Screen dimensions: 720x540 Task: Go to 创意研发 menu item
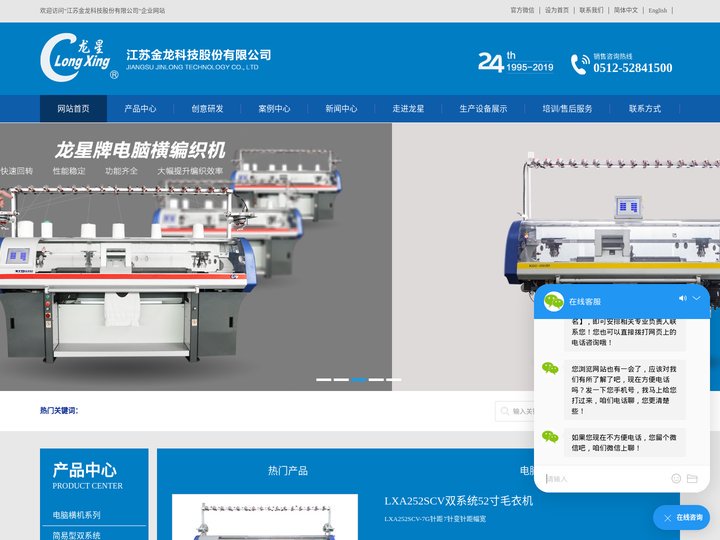[x=207, y=109]
